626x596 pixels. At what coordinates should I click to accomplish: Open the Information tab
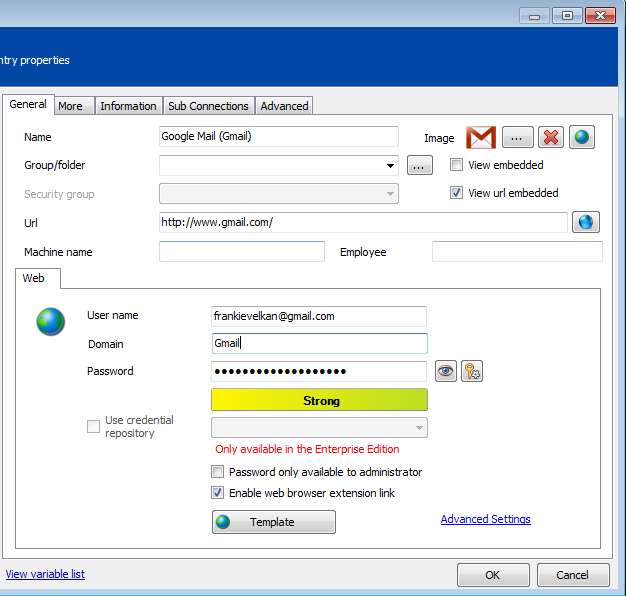tap(129, 106)
